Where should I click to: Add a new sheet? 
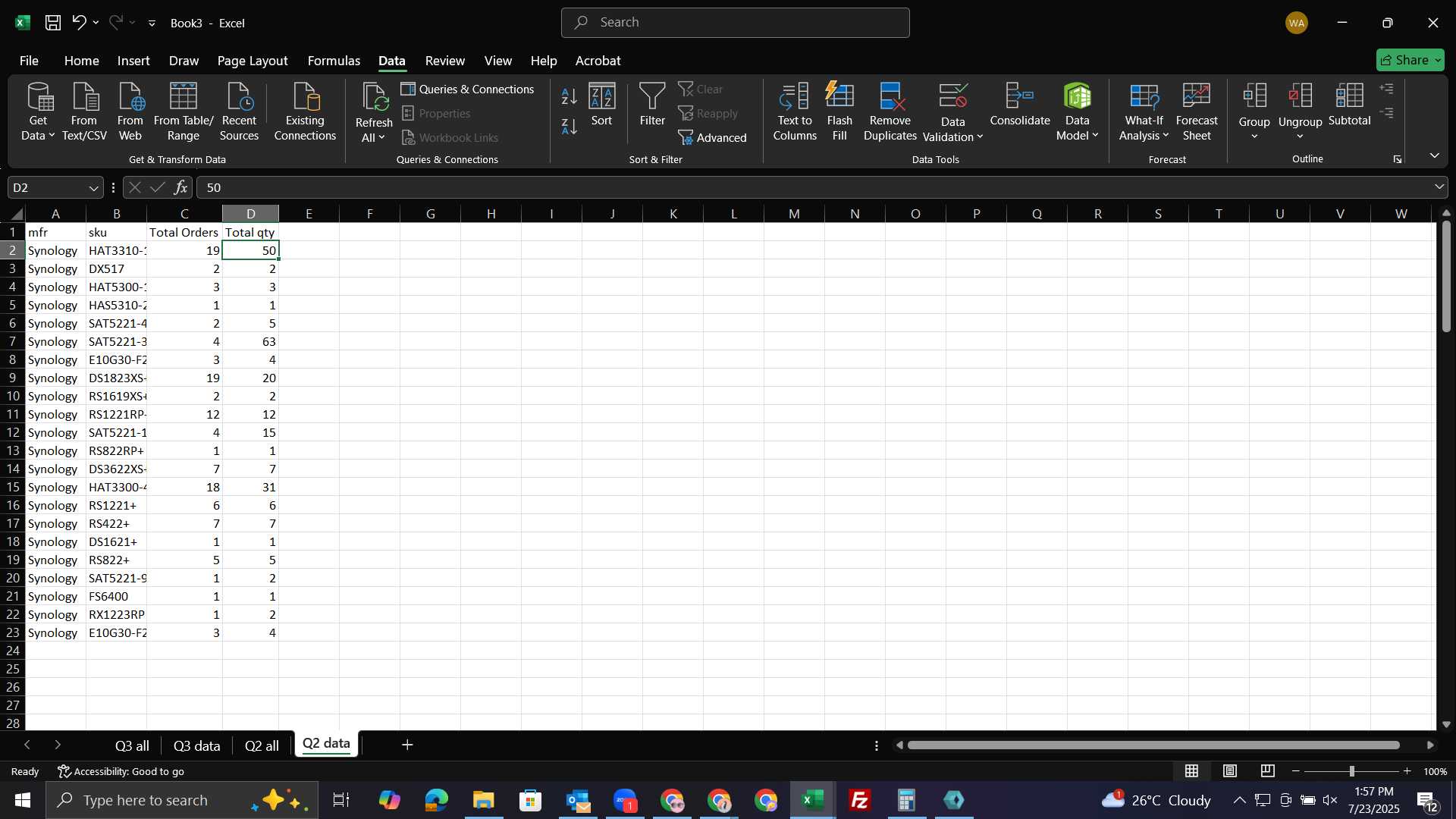pyautogui.click(x=407, y=745)
